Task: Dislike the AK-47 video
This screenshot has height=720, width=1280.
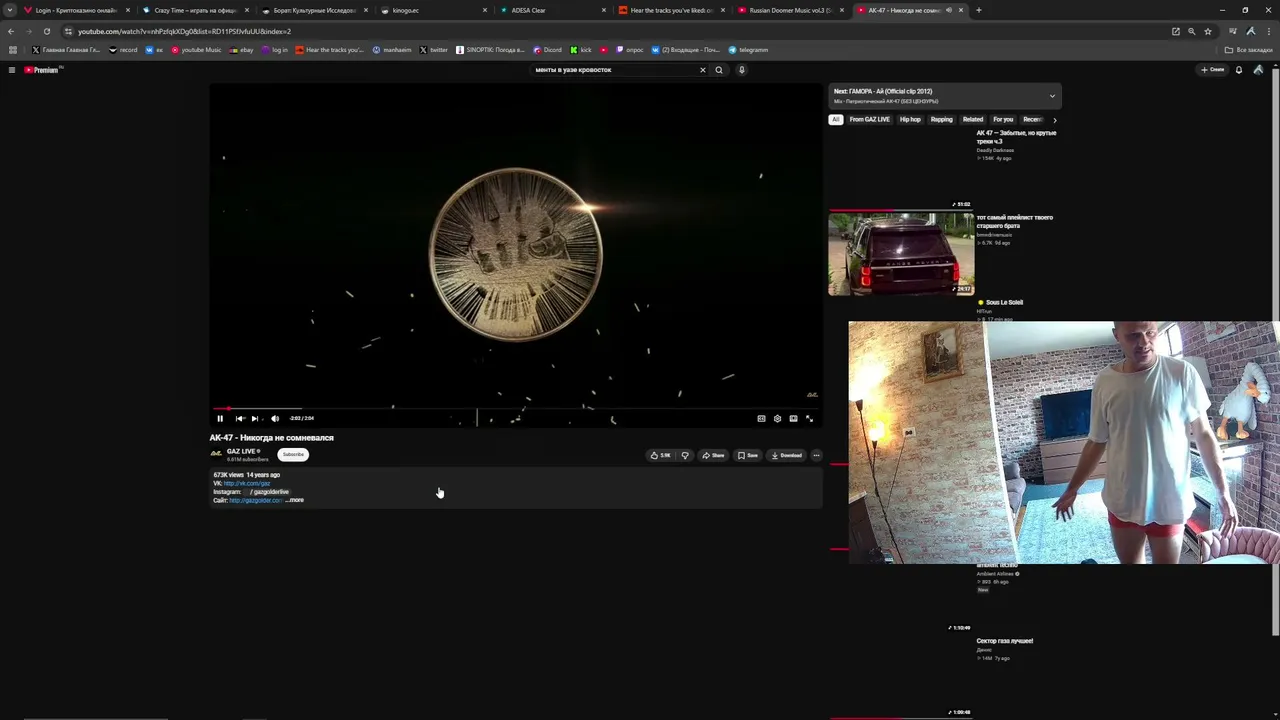Action: click(685, 455)
